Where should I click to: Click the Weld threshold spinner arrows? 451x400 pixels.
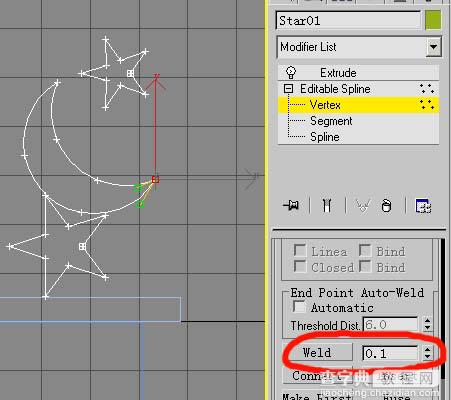427,353
